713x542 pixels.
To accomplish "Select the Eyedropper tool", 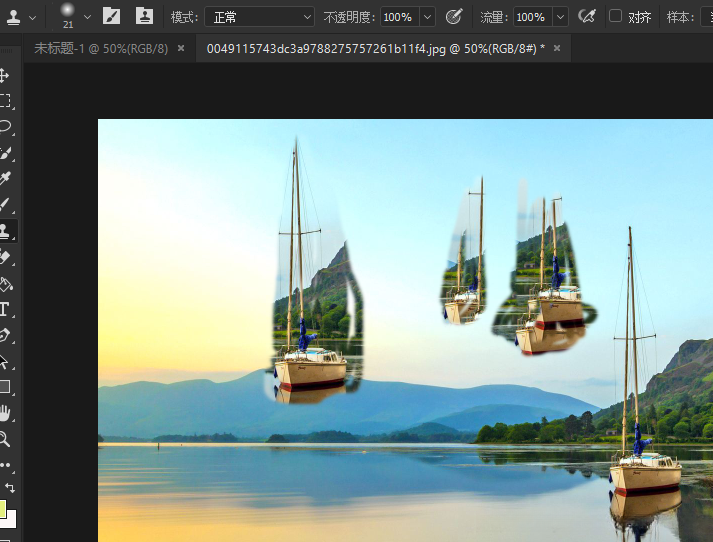I will click(x=5, y=178).
